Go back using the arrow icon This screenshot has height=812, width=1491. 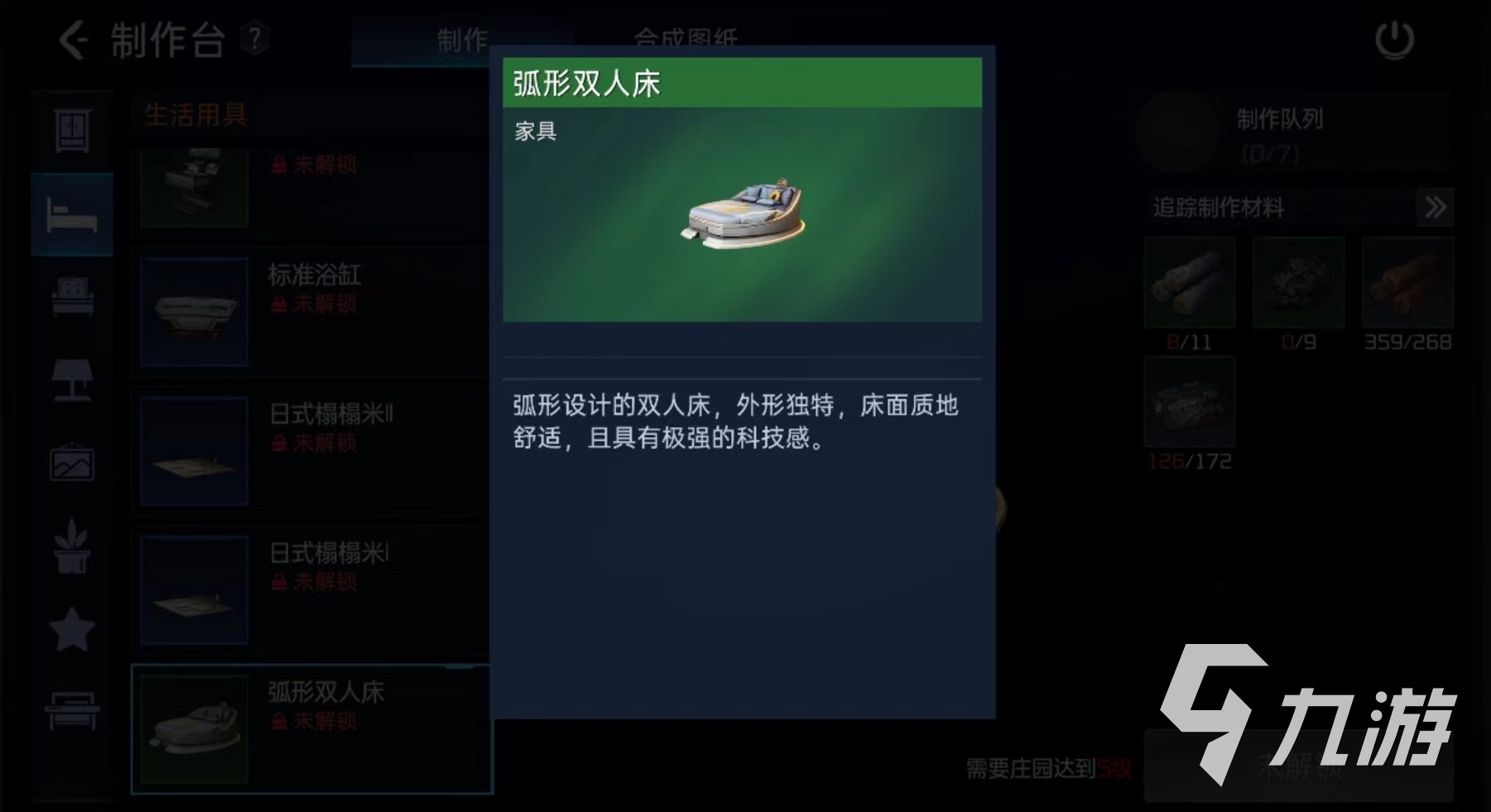[73, 40]
